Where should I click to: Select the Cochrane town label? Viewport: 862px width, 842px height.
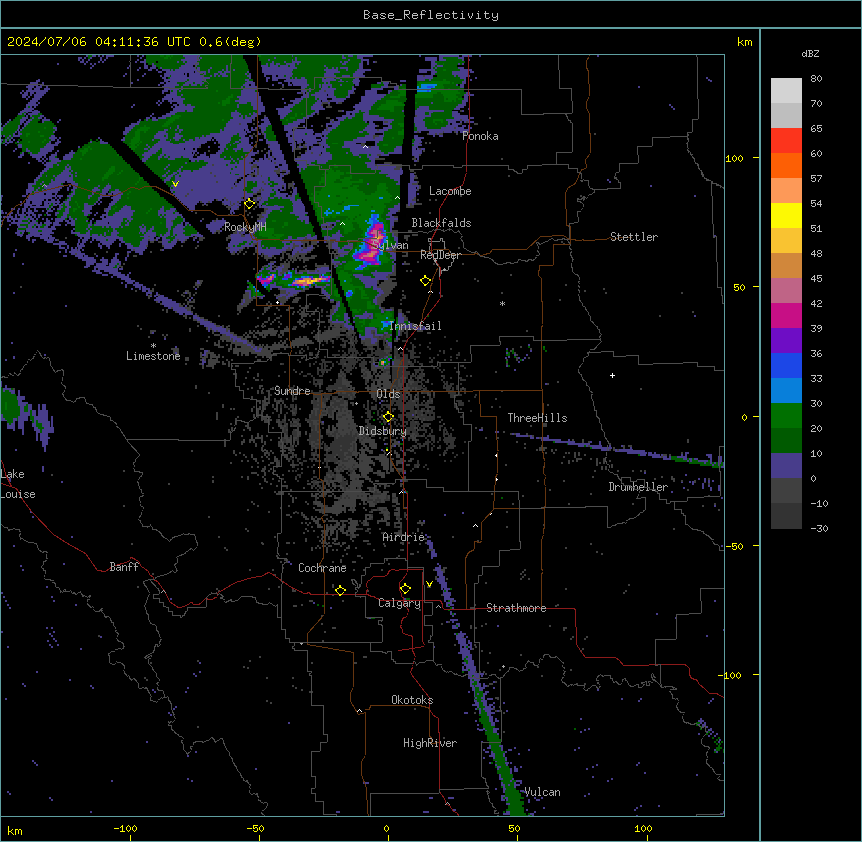(x=322, y=568)
